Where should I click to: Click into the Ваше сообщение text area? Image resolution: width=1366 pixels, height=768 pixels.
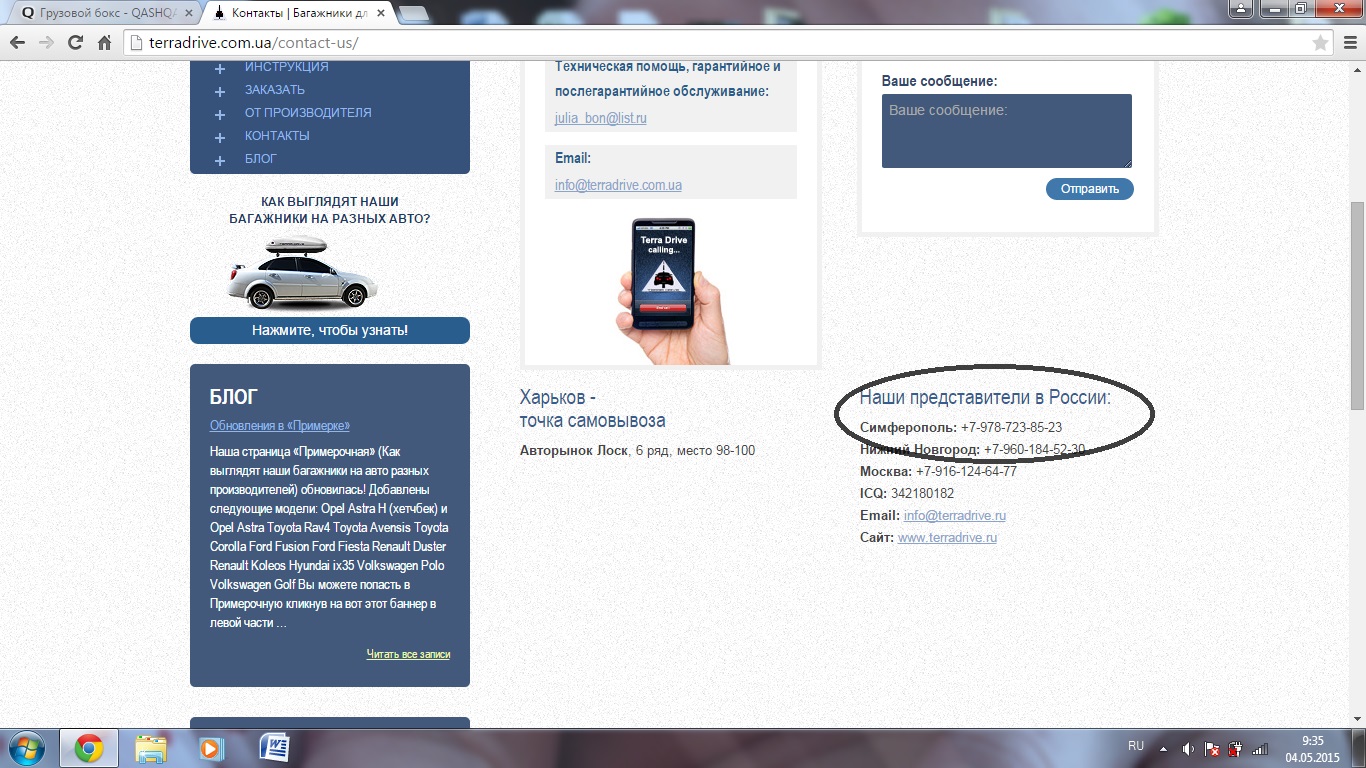1006,131
